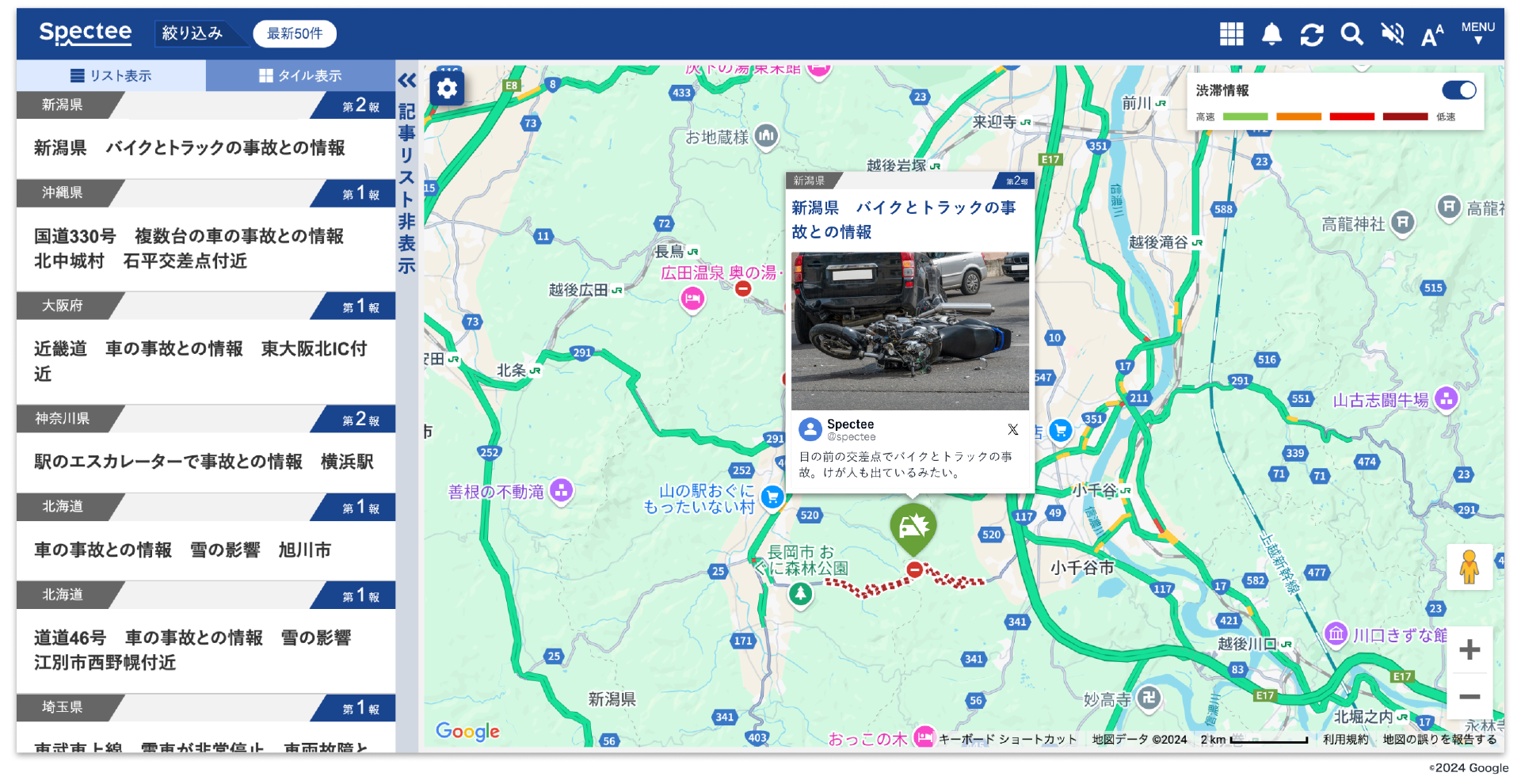Click the 山古志闘牛場 attraction icon

[1447, 398]
